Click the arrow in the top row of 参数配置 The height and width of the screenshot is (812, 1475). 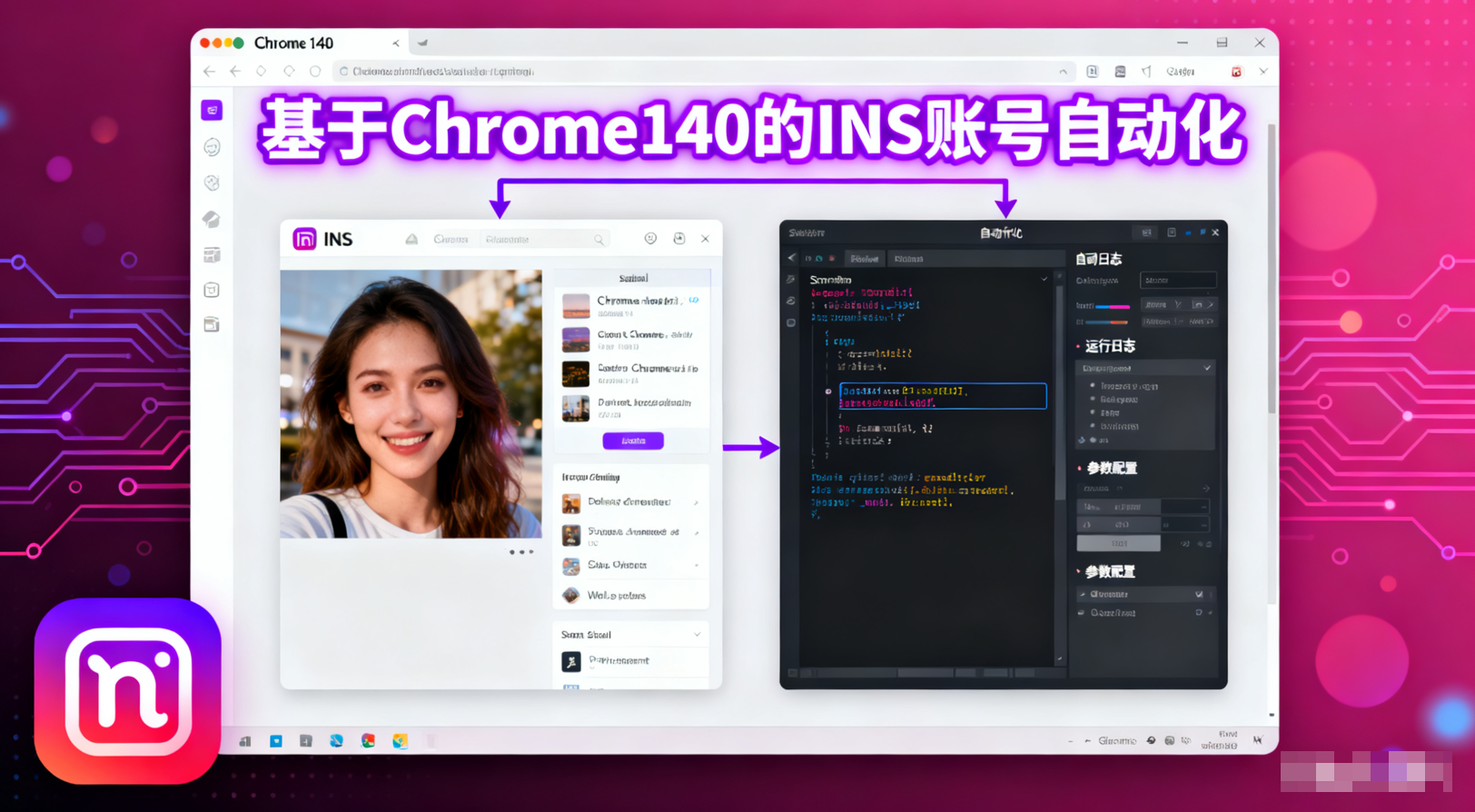[x=1206, y=489]
